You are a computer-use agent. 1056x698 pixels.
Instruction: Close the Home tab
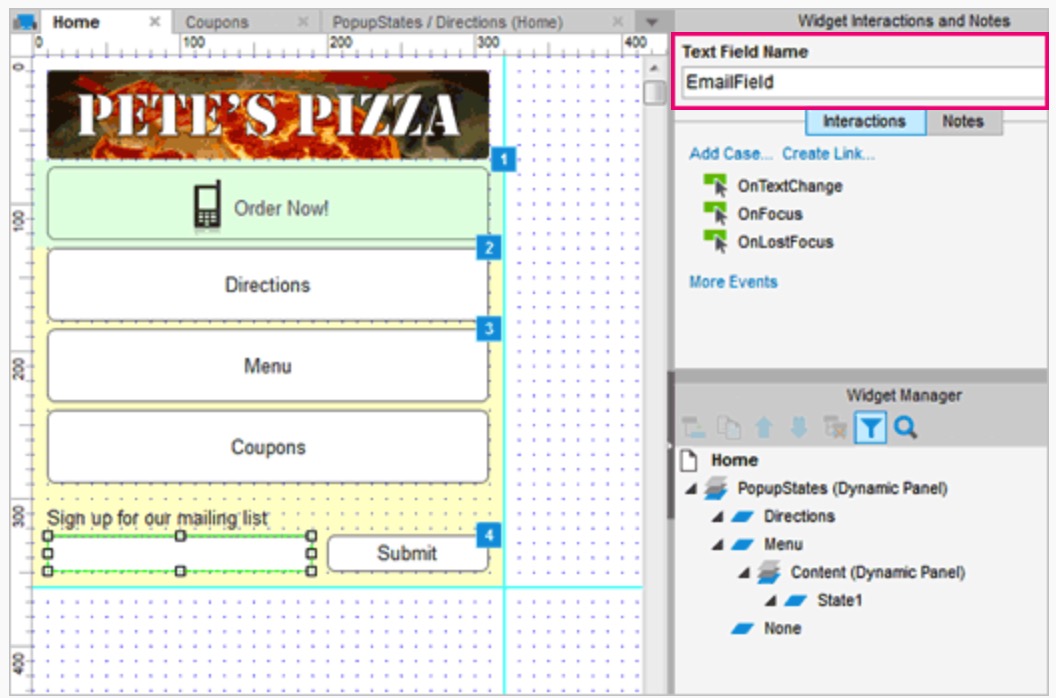point(154,22)
